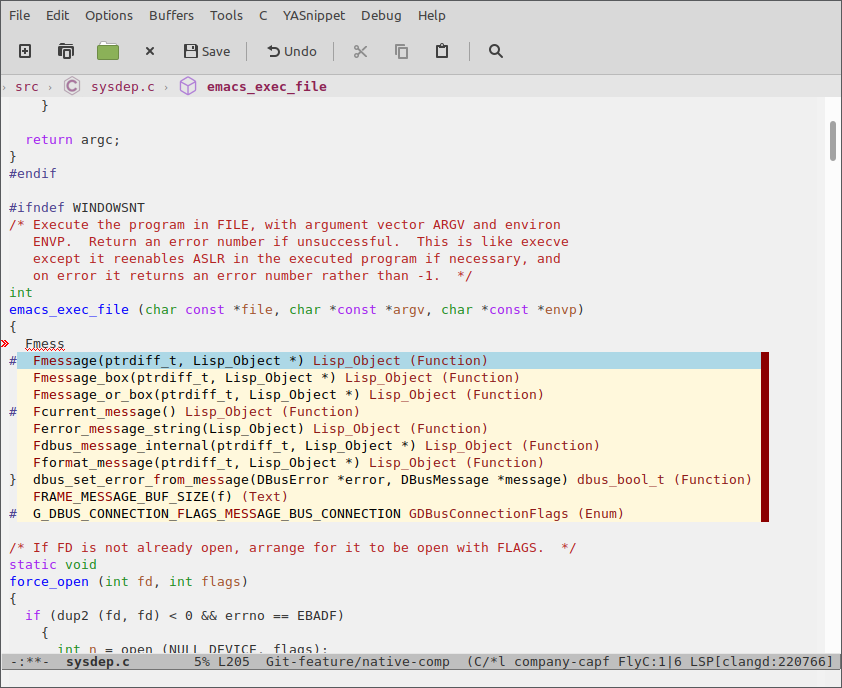Open the Debug menu
This screenshot has width=842, height=688.
point(381,15)
